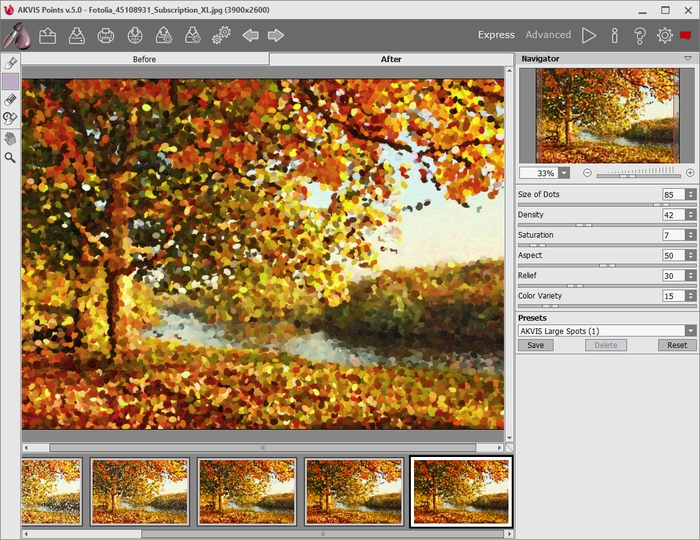Select the fourth preset thumbnail

pos(354,491)
